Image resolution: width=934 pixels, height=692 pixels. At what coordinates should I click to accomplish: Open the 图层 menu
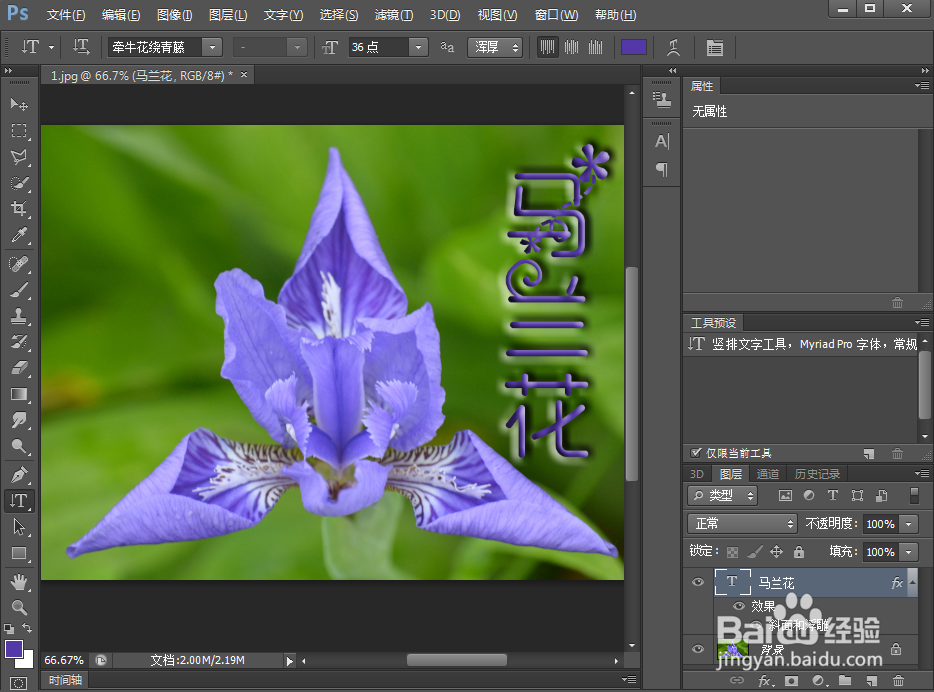click(x=228, y=15)
